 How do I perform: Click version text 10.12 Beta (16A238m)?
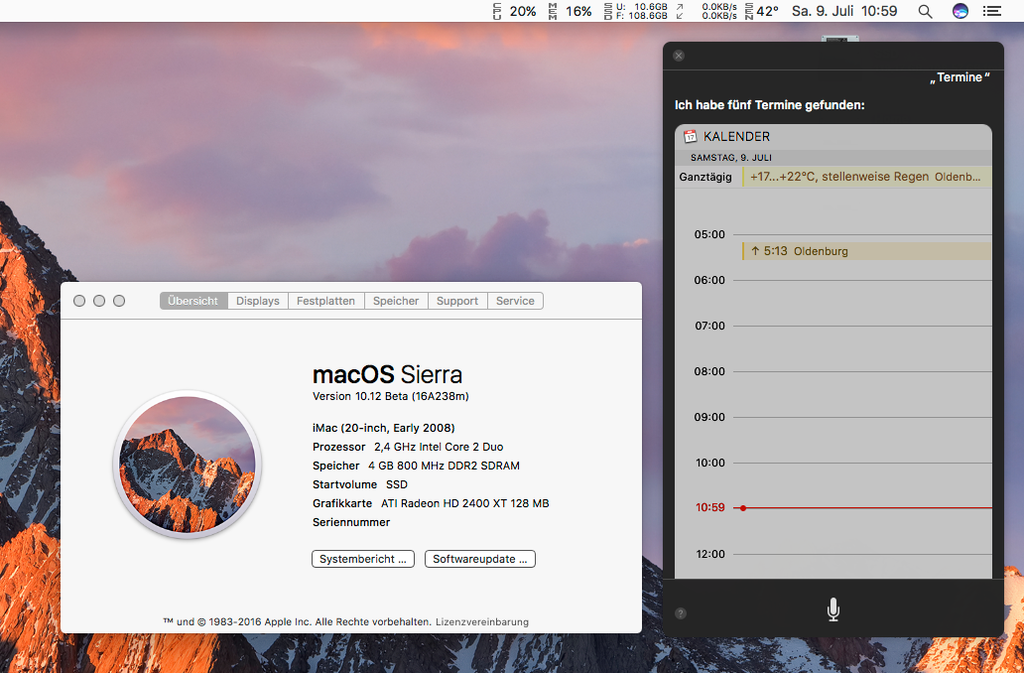pyautogui.click(x=391, y=396)
